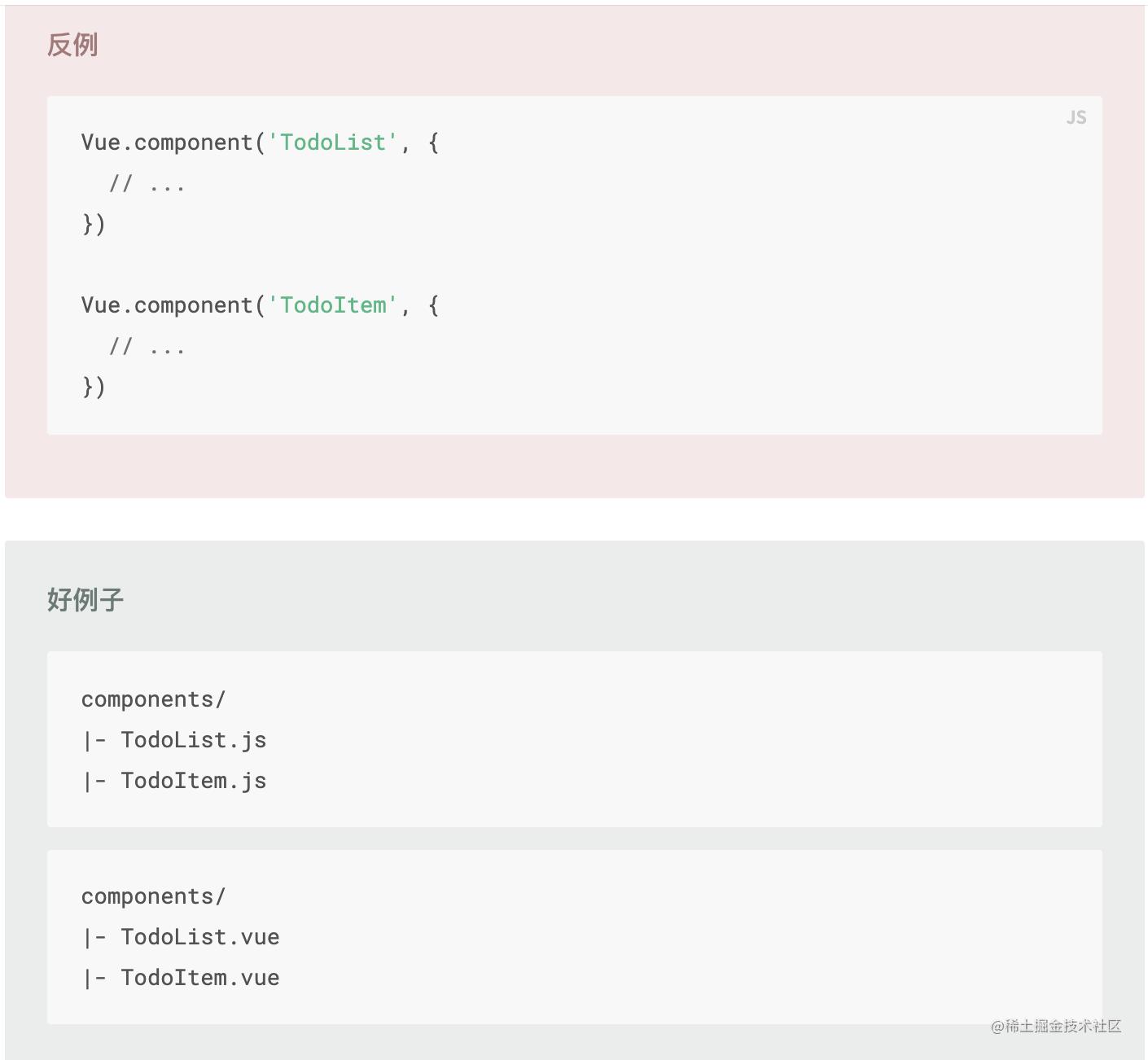1148x1060 pixels.
Task: Click components/ above the TodoList.vue line
Action: [153, 896]
